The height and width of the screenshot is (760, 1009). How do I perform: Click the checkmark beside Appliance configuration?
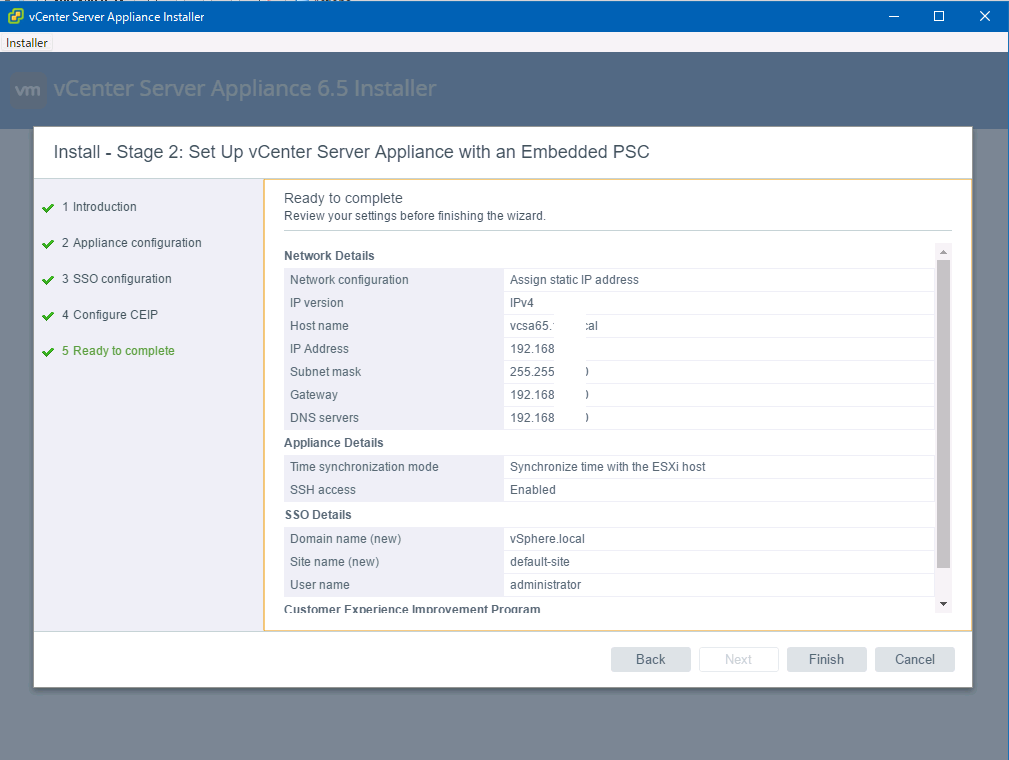pyautogui.click(x=48, y=244)
